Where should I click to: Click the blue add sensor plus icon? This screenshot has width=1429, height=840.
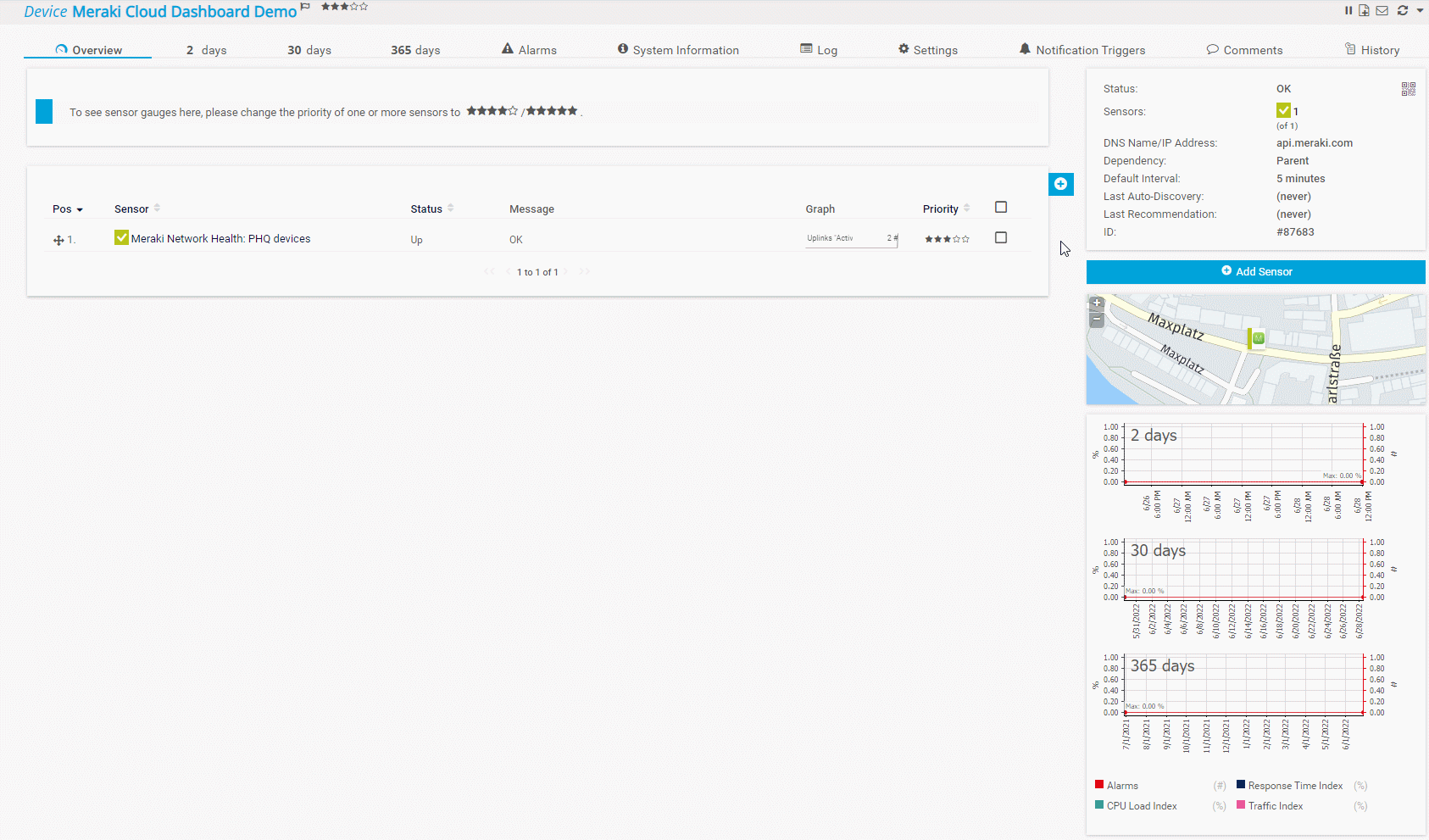[x=1061, y=184]
